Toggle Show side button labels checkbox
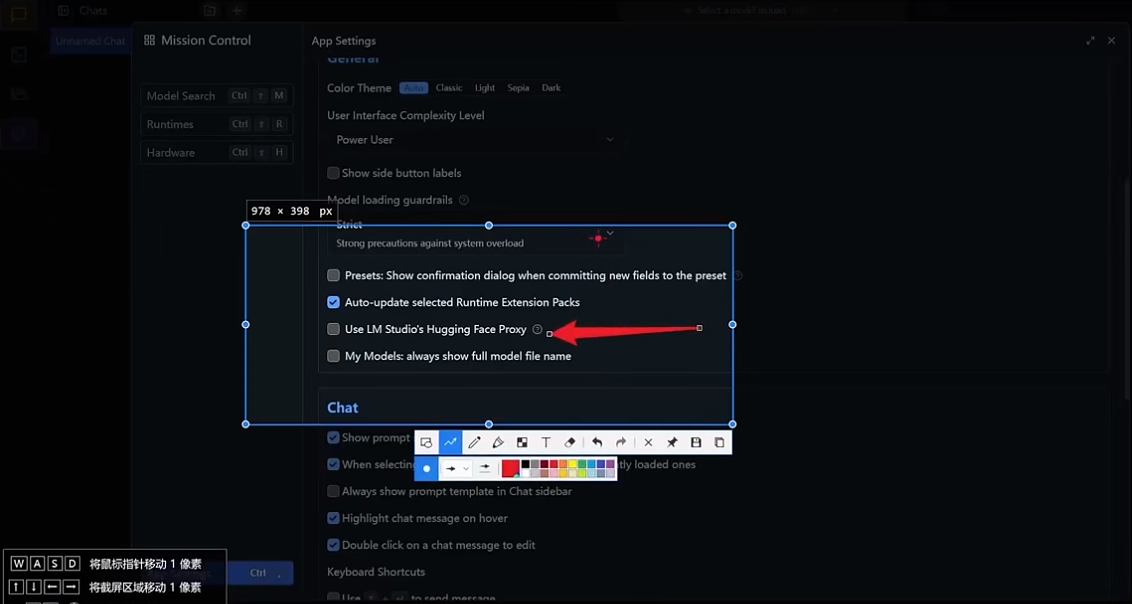The height and width of the screenshot is (604, 1132). coord(334,173)
